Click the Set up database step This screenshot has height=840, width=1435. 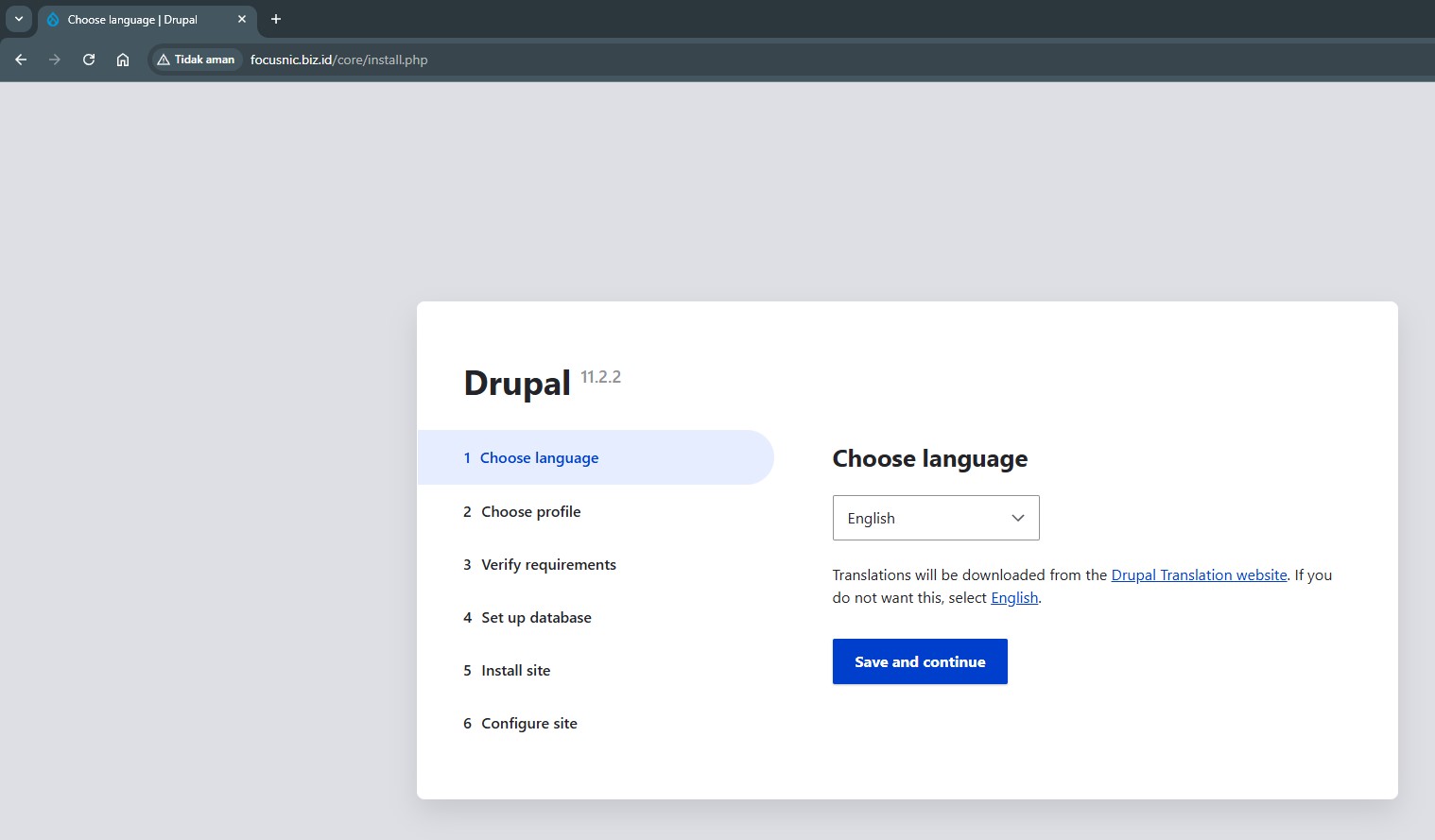tap(536, 618)
